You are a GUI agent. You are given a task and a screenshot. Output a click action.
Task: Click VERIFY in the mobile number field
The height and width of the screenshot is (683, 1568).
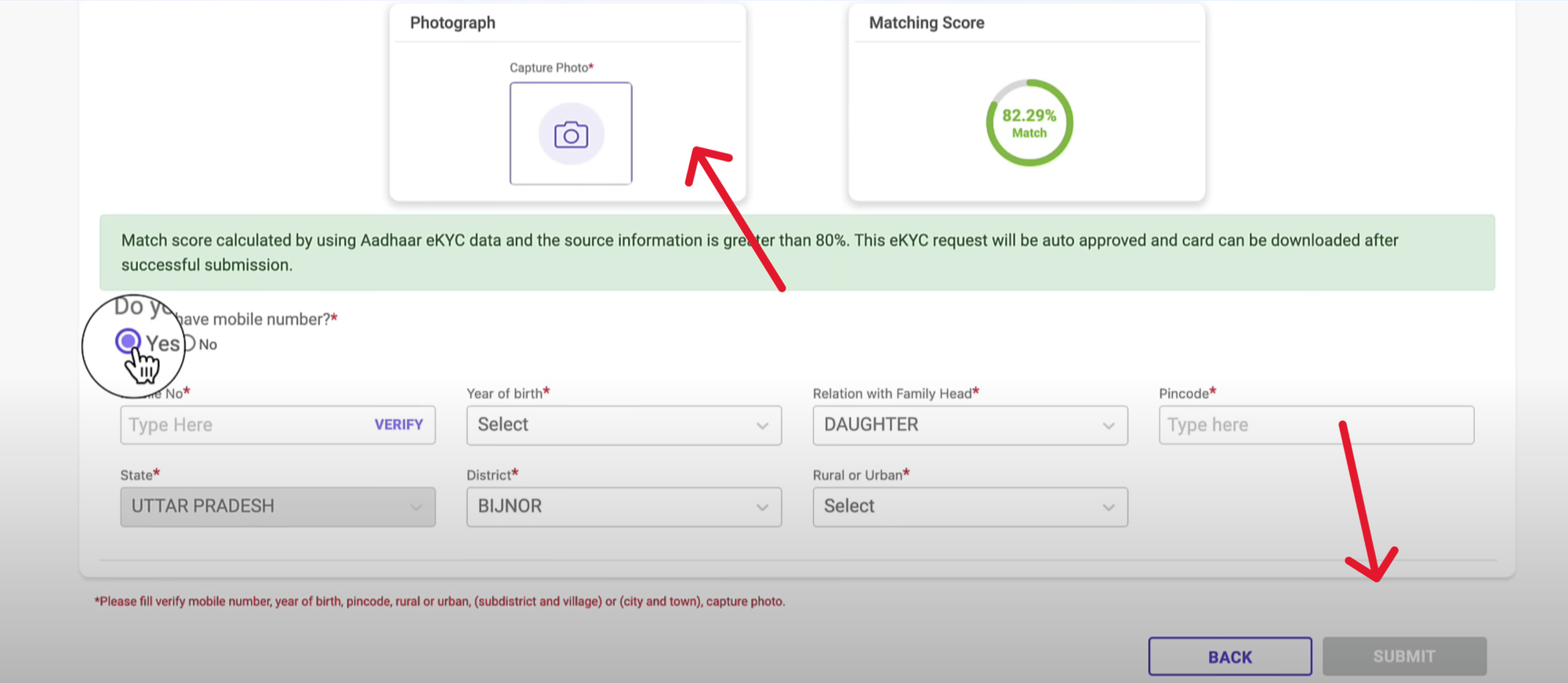398,424
